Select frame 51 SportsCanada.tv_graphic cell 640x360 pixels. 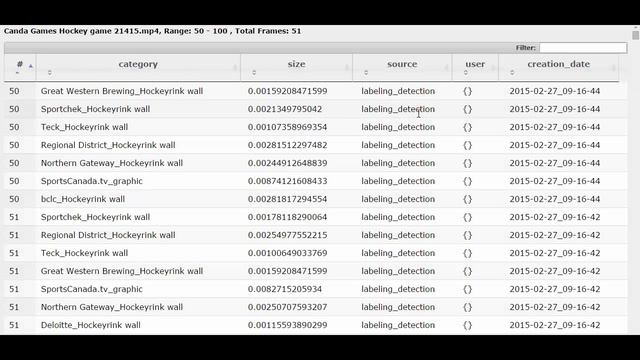91,289
